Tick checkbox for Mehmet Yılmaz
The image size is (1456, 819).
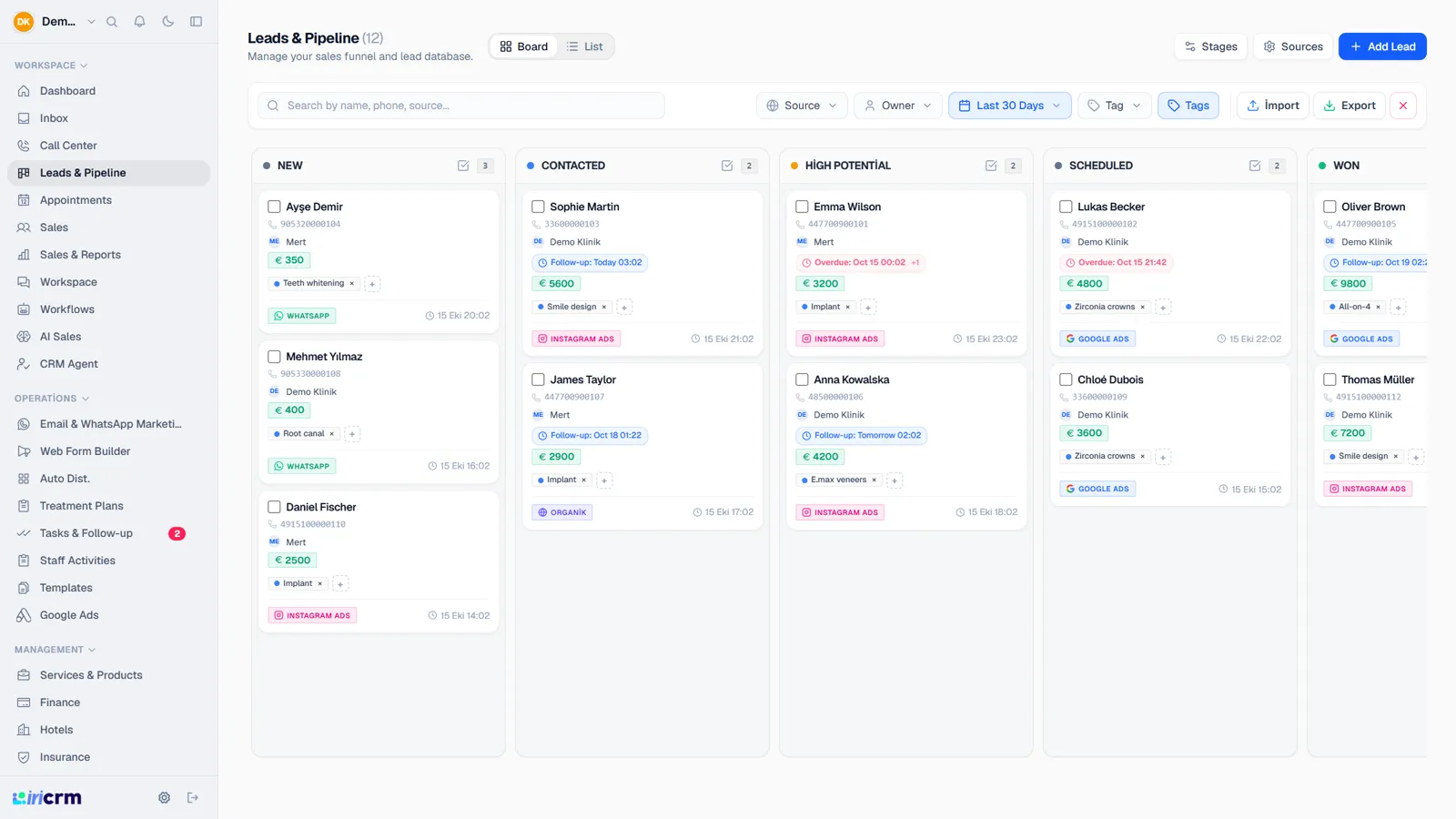(274, 357)
